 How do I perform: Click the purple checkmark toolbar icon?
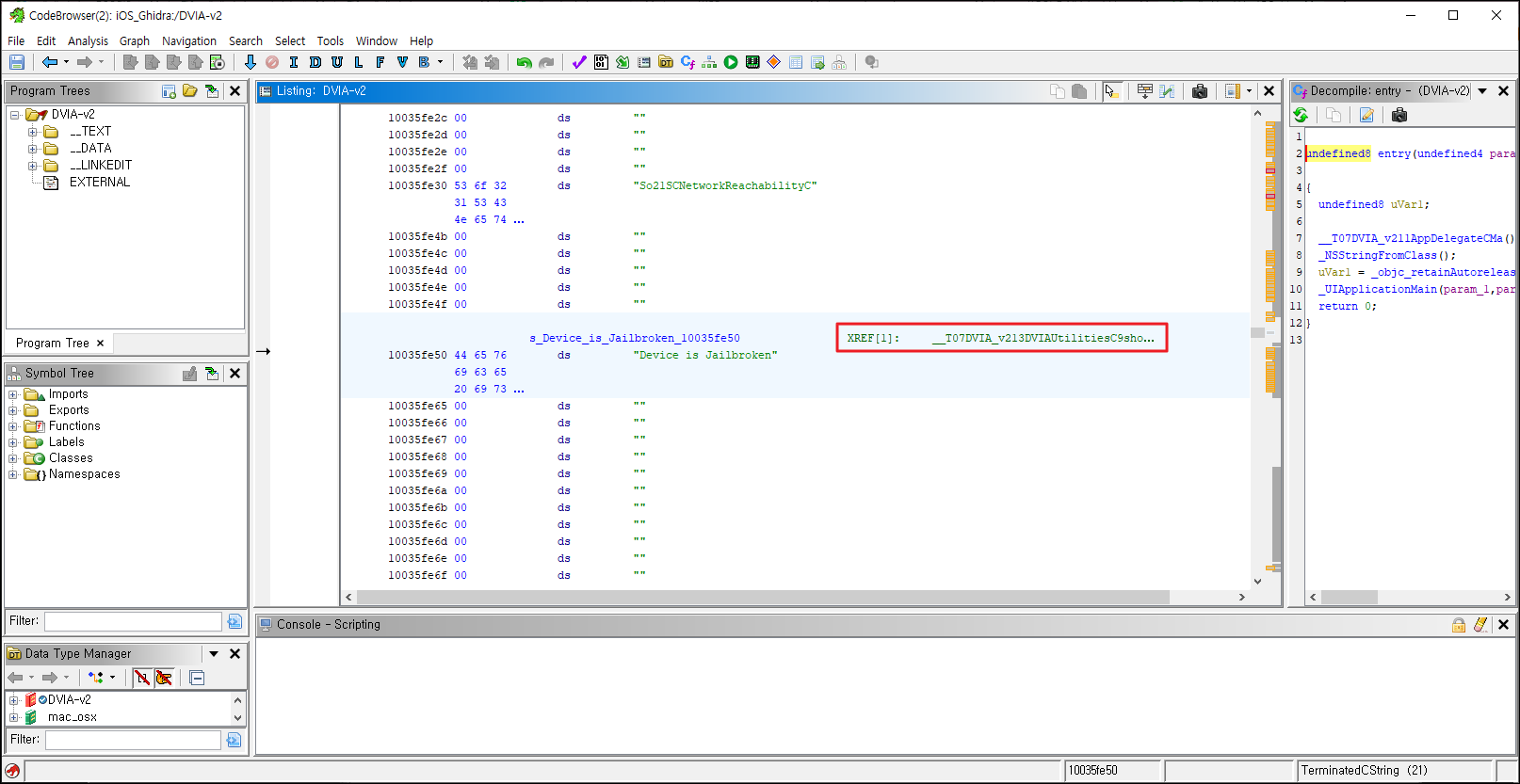pos(578,62)
